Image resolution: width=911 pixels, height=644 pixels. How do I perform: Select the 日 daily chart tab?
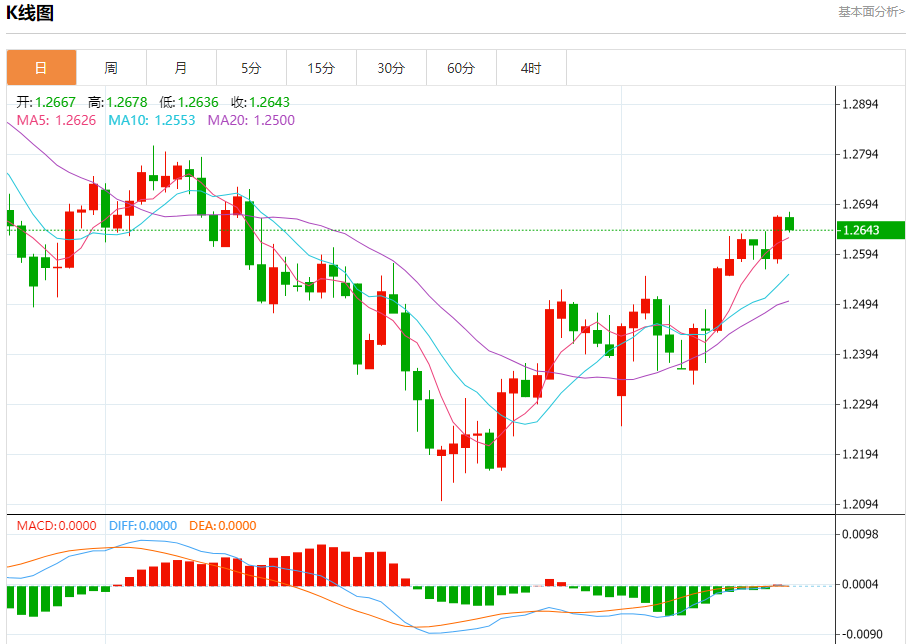41,68
